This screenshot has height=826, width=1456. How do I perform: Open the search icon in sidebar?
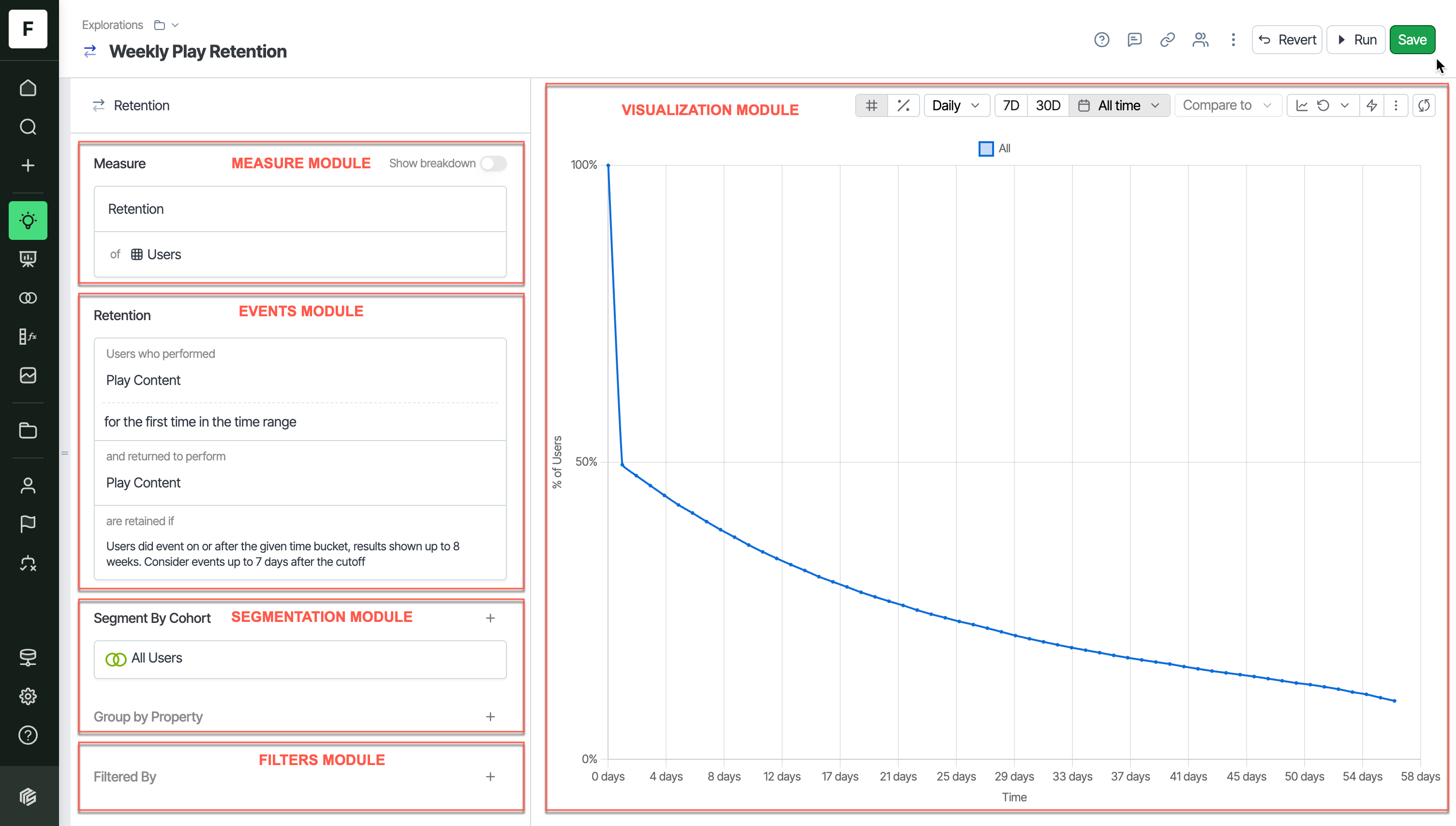coord(28,127)
